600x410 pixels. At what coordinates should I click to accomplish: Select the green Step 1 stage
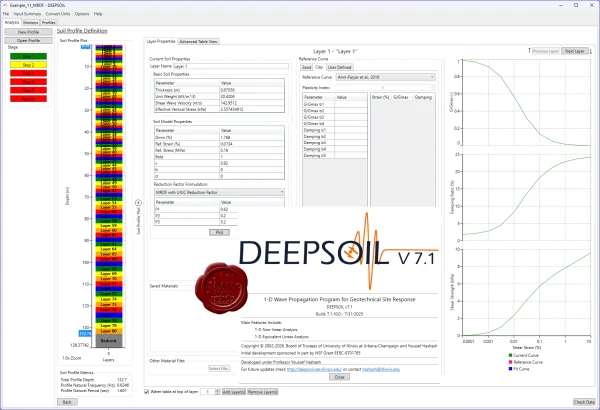(x=28, y=56)
